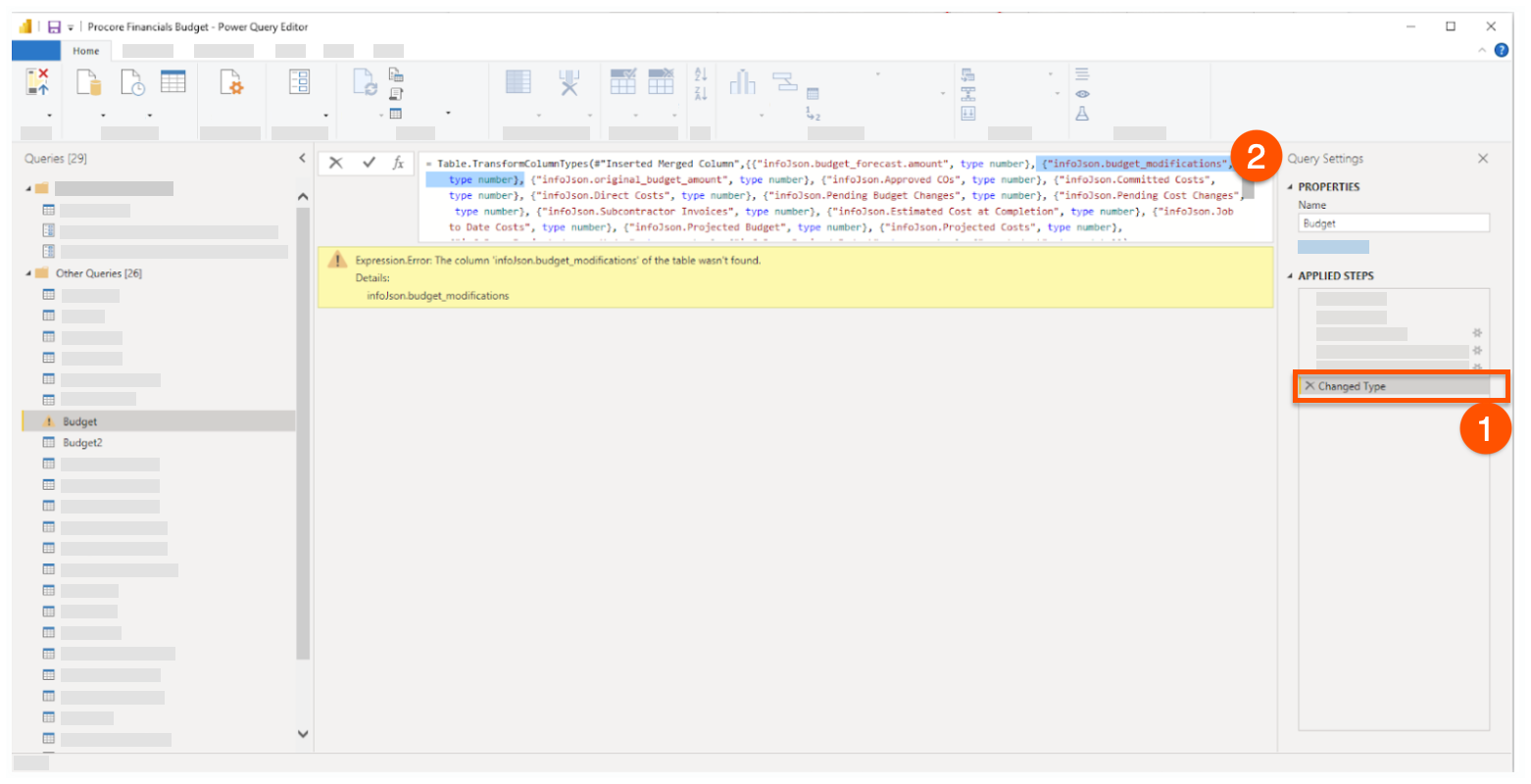Open Data source settings gear-page icon

[x=231, y=82]
